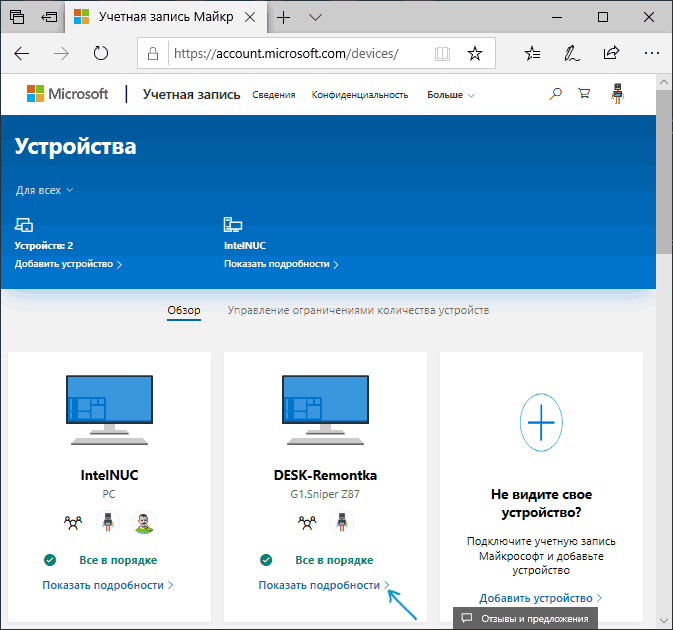The width and height of the screenshot is (673, 630).
Task: Click the Устройства page heading
Action: [76, 147]
